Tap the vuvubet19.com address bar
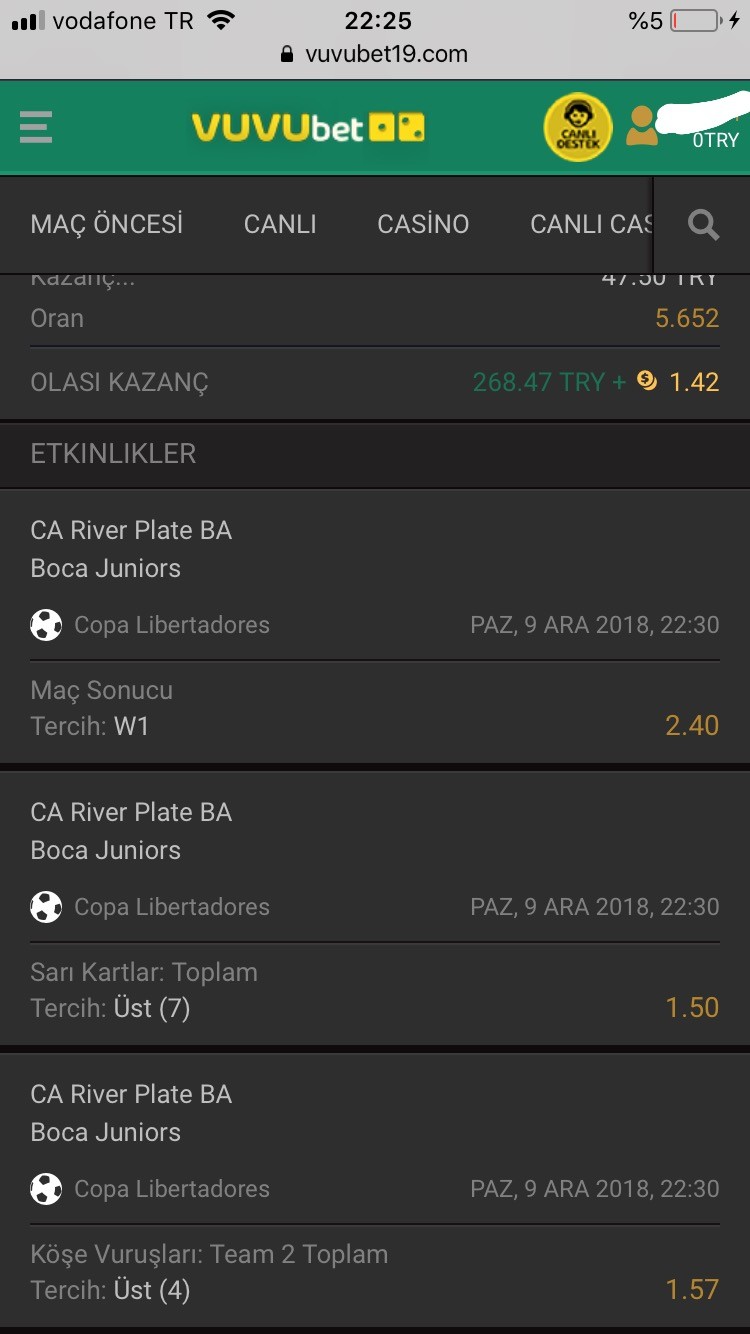The height and width of the screenshot is (1334, 750). click(x=375, y=54)
